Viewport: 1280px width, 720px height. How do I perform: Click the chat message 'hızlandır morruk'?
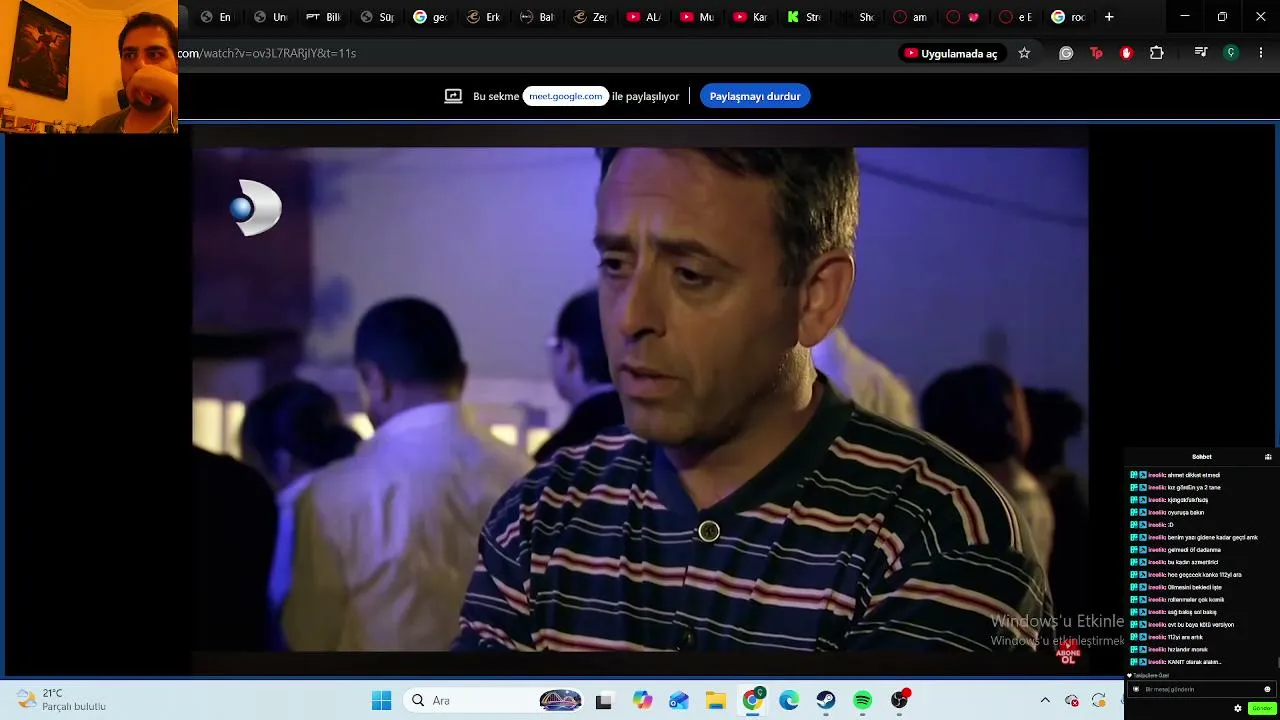pos(1188,650)
